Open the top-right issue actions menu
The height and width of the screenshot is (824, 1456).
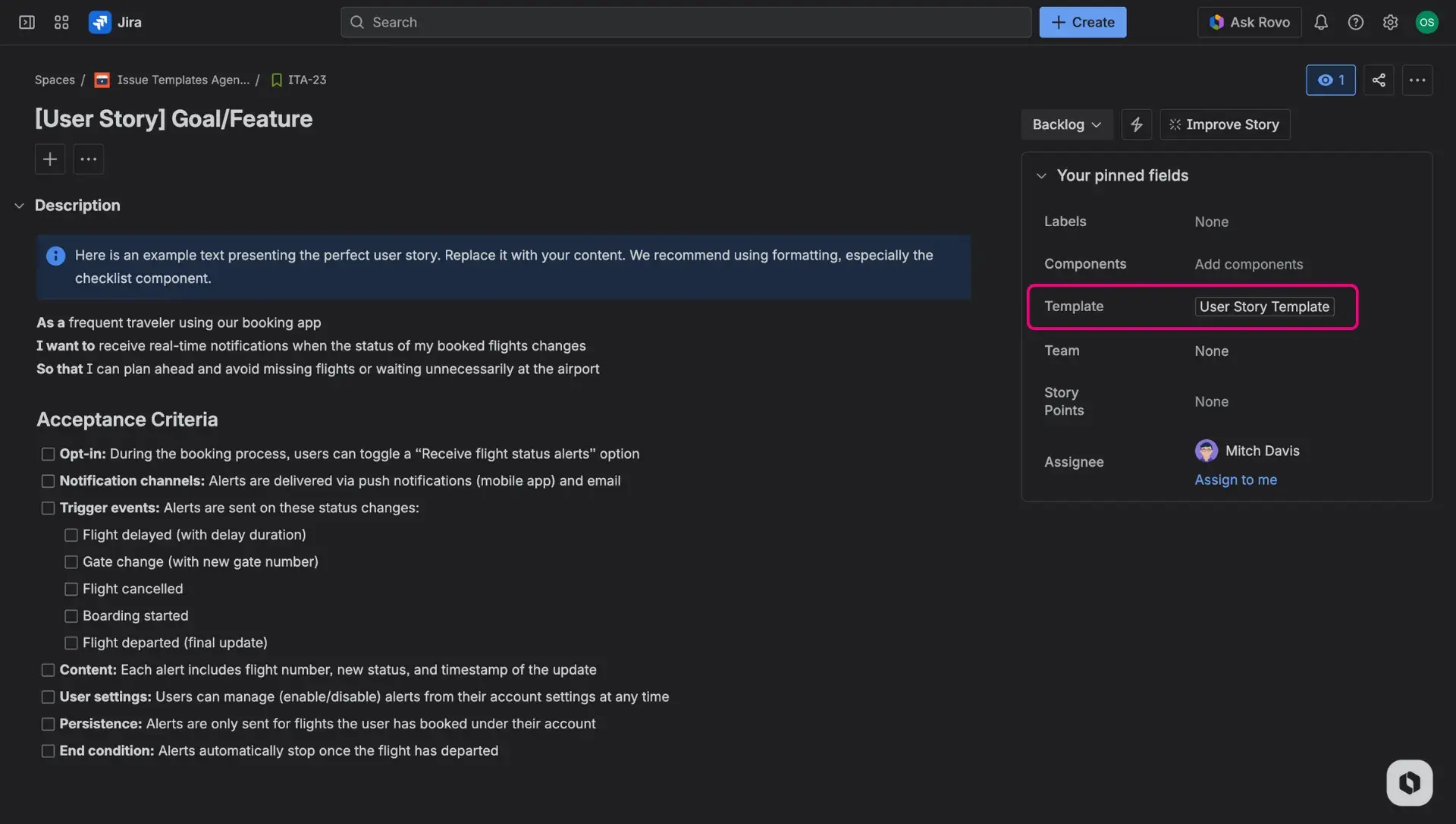(x=1417, y=80)
